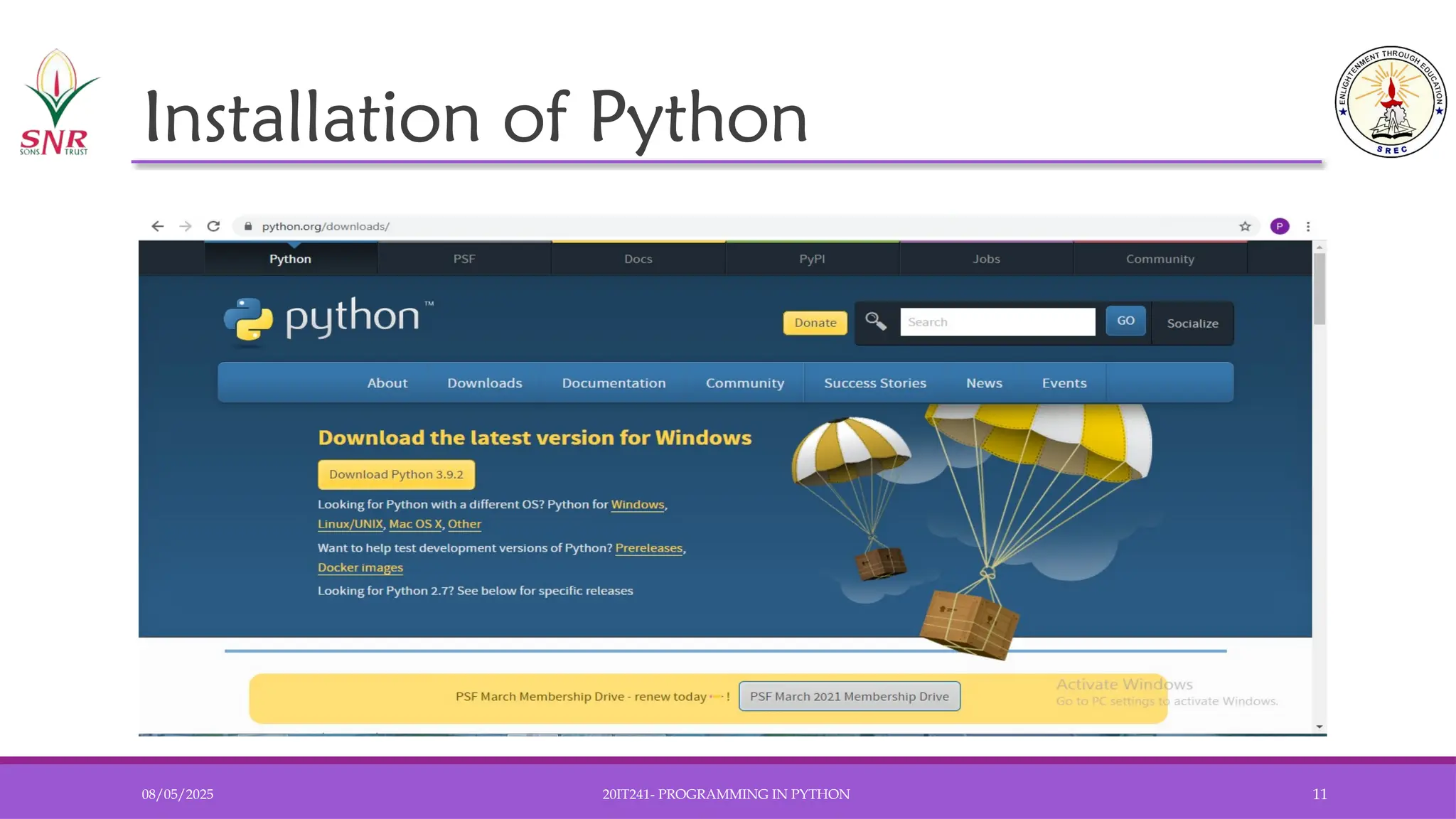
Task: Open the Documentation navigation menu
Action: (x=614, y=383)
